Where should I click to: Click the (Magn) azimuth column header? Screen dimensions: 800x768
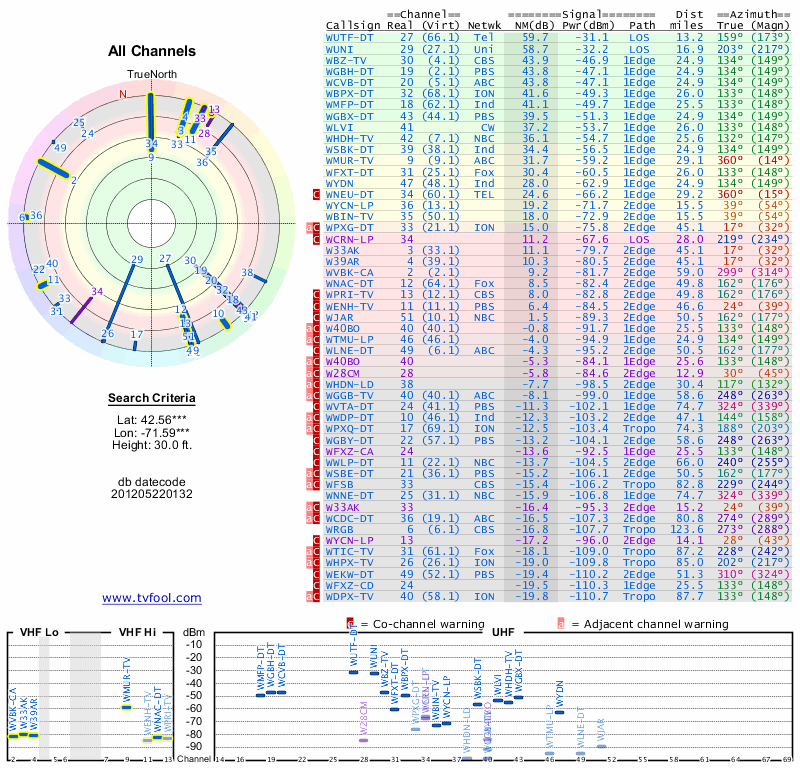tap(770, 26)
